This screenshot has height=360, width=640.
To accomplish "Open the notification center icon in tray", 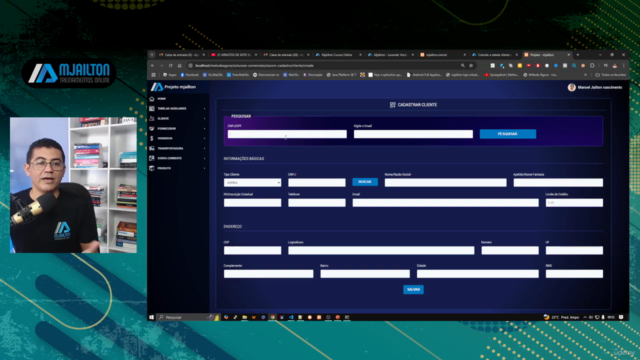I will 621,317.
